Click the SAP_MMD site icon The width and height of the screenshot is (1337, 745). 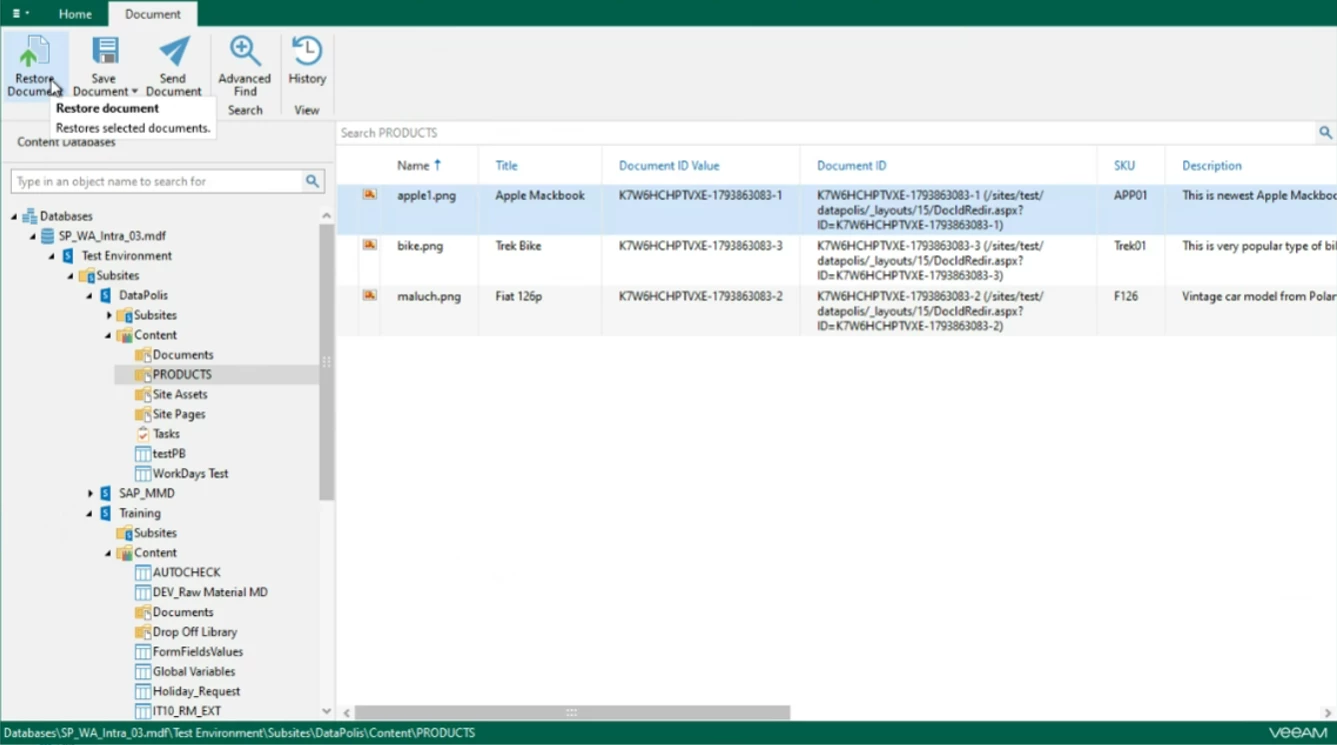coord(105,493)
